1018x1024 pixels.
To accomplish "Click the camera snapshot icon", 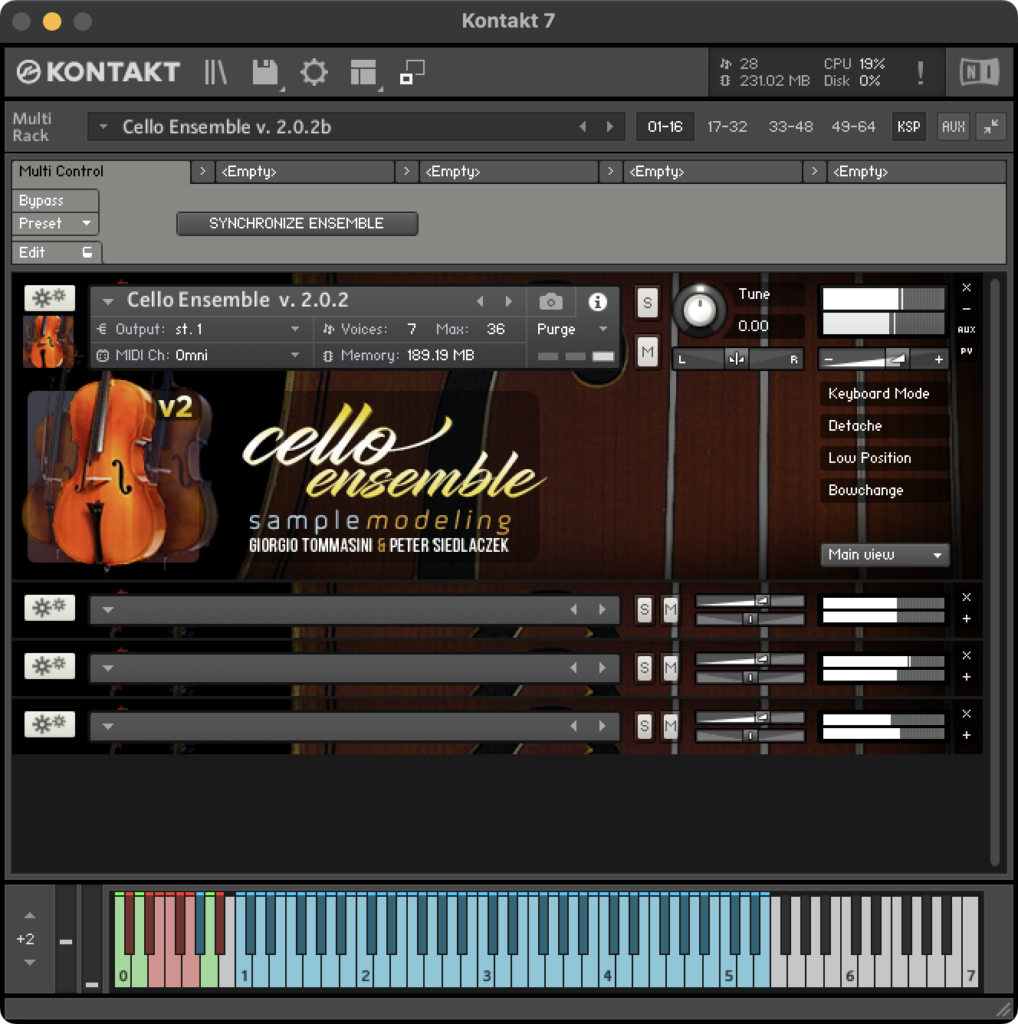I will pos(550,302).
